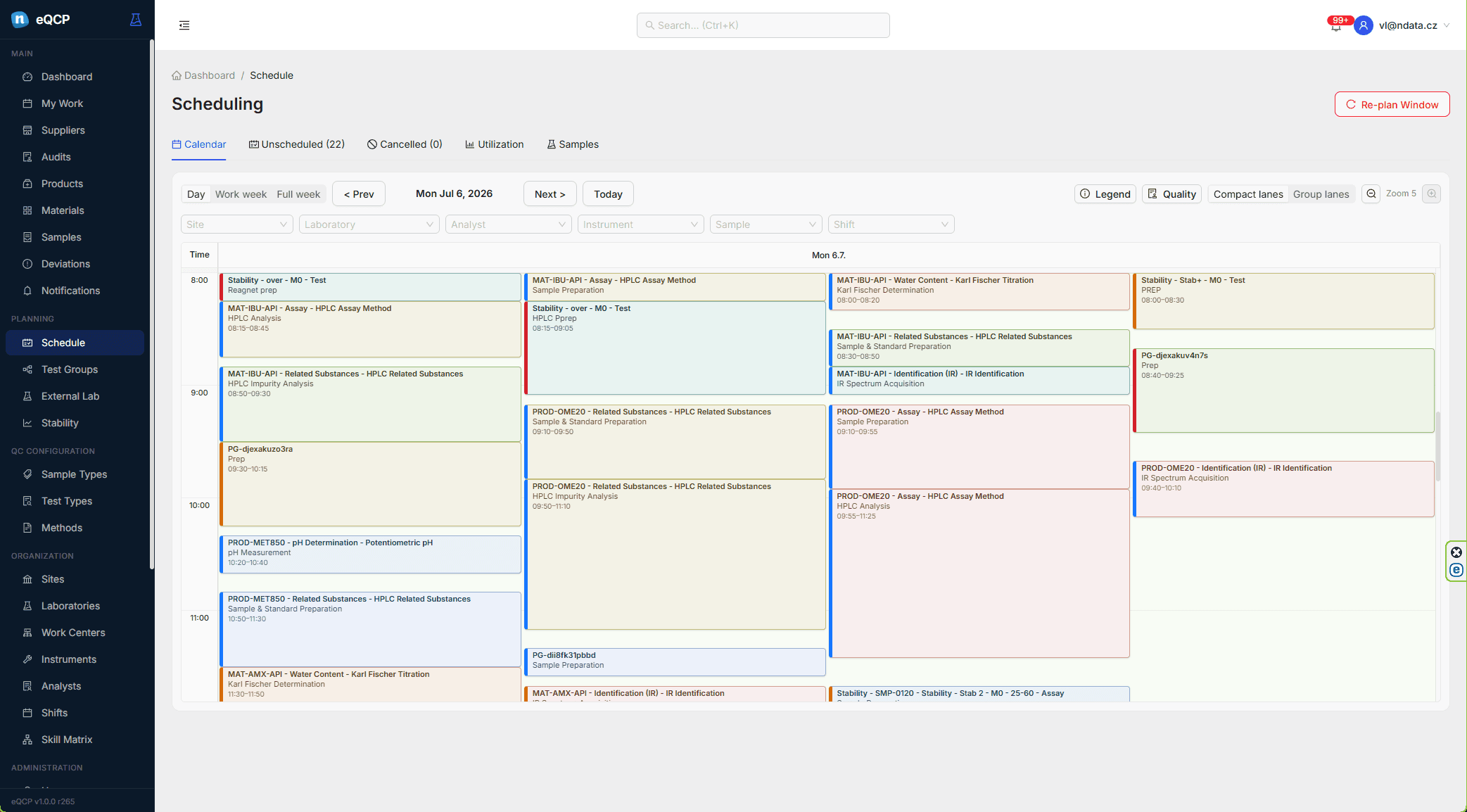
Task: Open the Utilization tab
Action: click(495, 144)
